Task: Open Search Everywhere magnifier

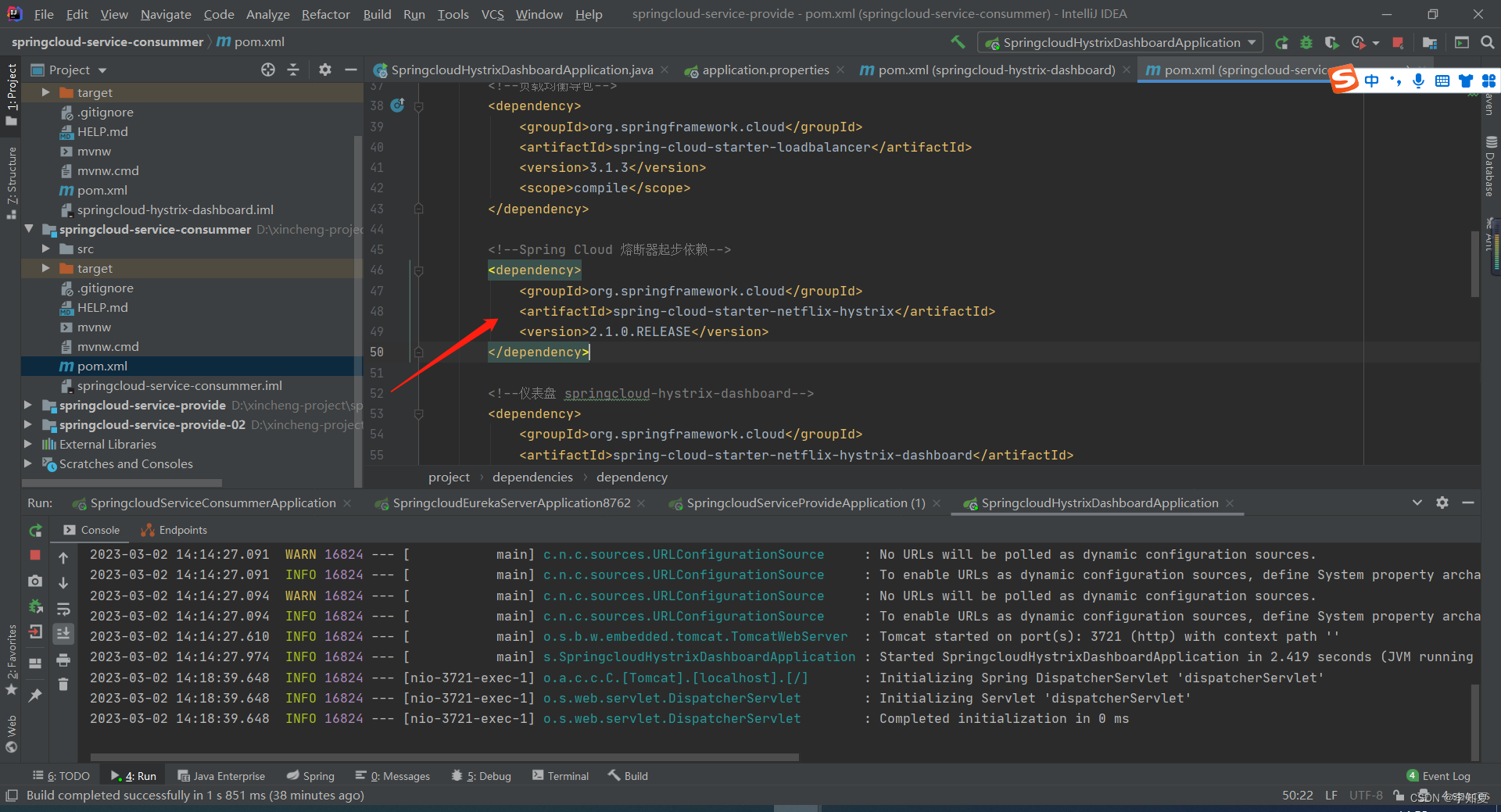Action: point(1488,42)
